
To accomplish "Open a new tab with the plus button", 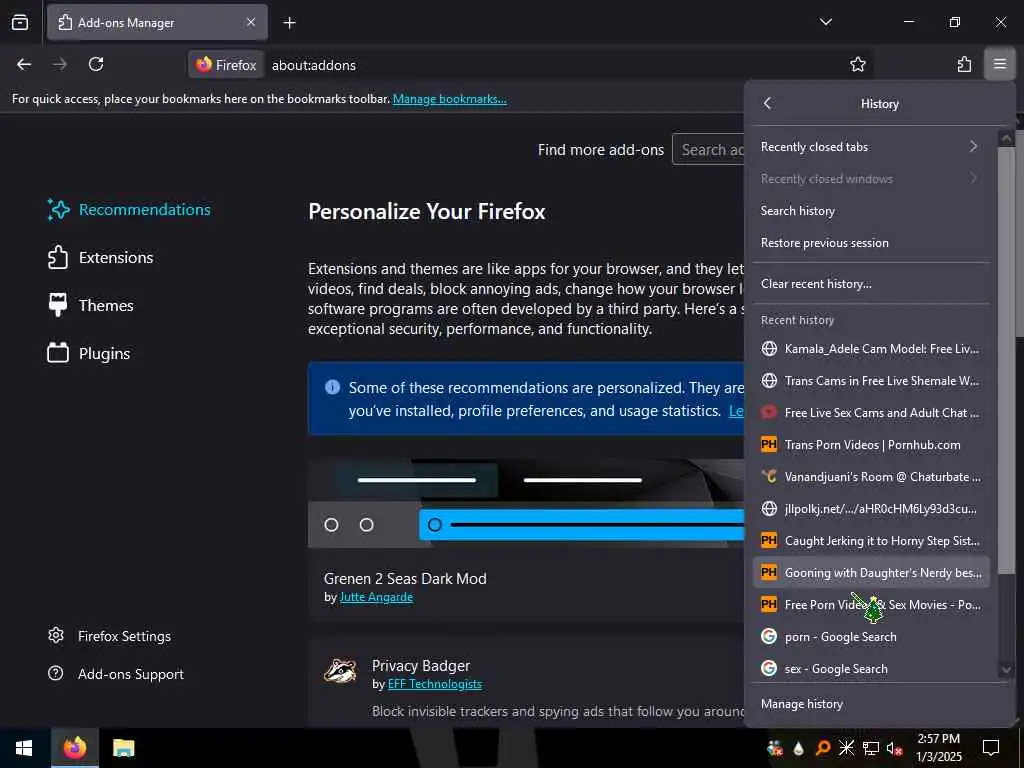I will pos(289,23).
